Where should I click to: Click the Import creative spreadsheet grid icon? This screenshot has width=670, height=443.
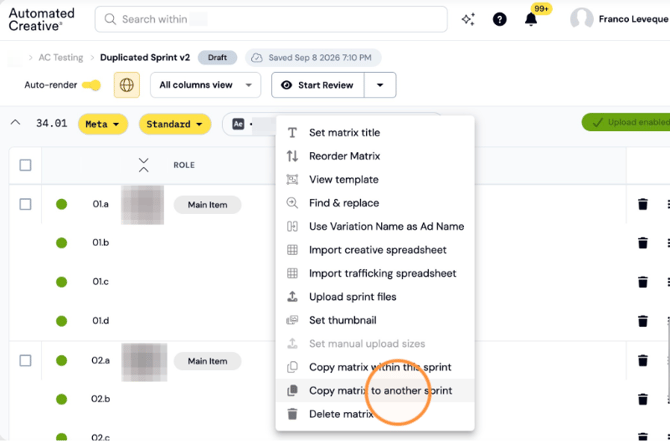(x=292, y=250)
